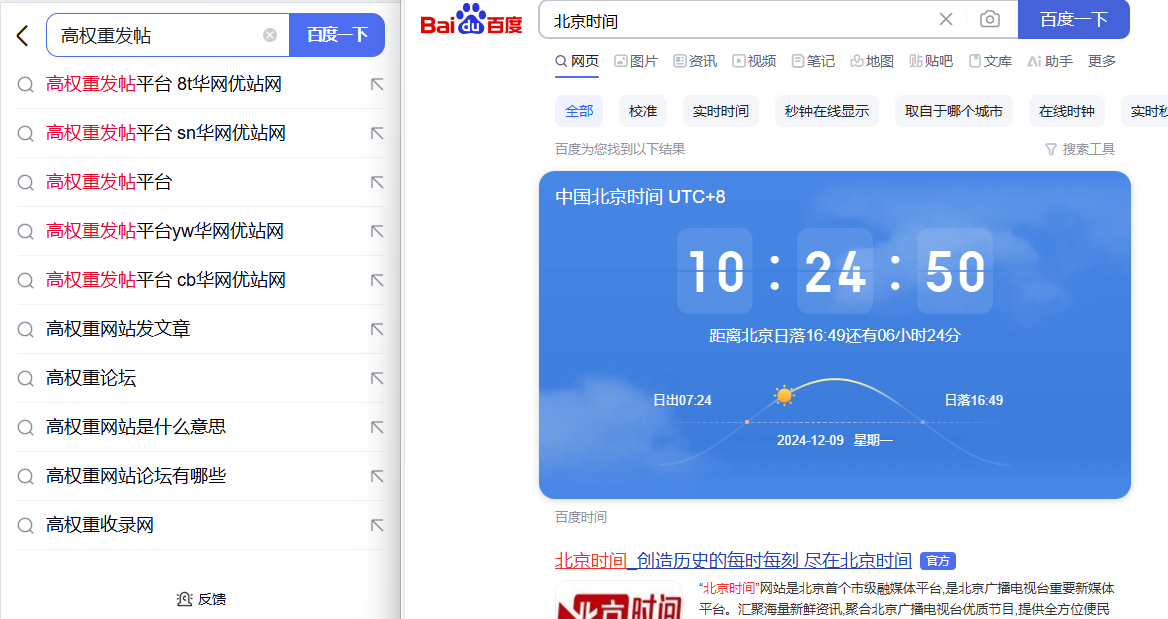Select the 秒钟在线显示 filter chip
This screenshot has height=619, width=1168.
pyautogui.click(x=826, y=111)
